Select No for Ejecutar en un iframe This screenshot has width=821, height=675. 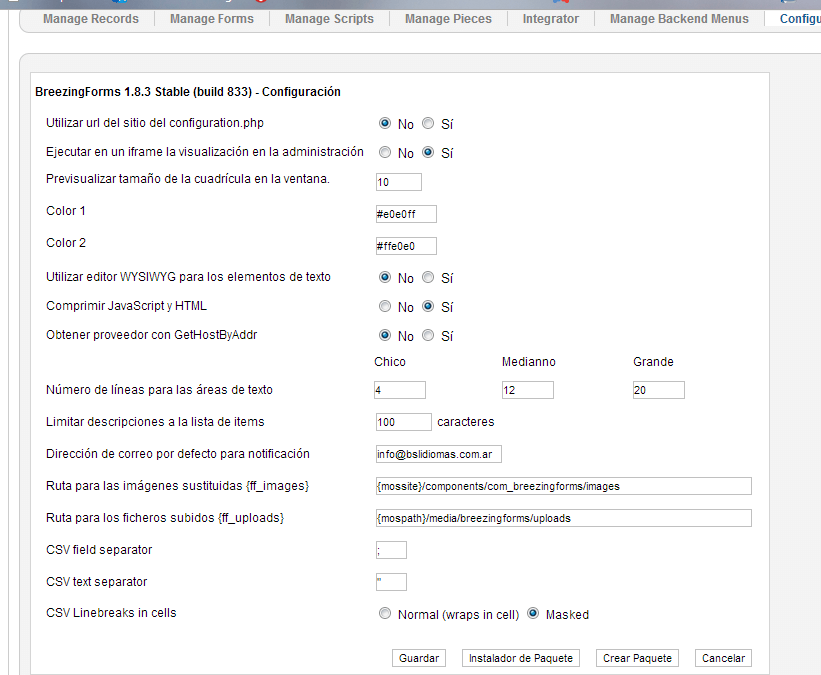(385, 152)
